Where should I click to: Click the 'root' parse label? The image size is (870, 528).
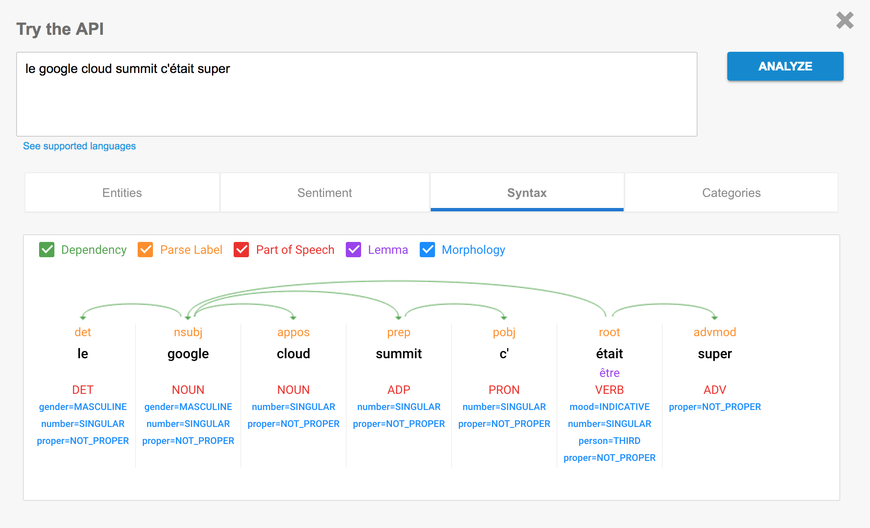point(609,332)
